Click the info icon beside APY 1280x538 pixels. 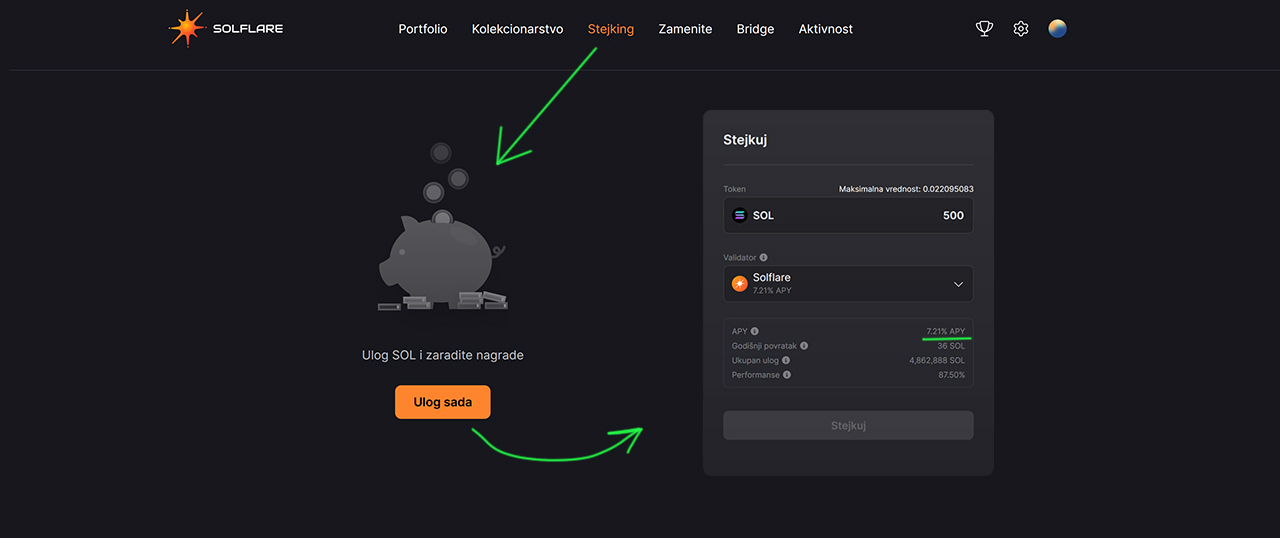pyautogui.click(x=755, y=331)
